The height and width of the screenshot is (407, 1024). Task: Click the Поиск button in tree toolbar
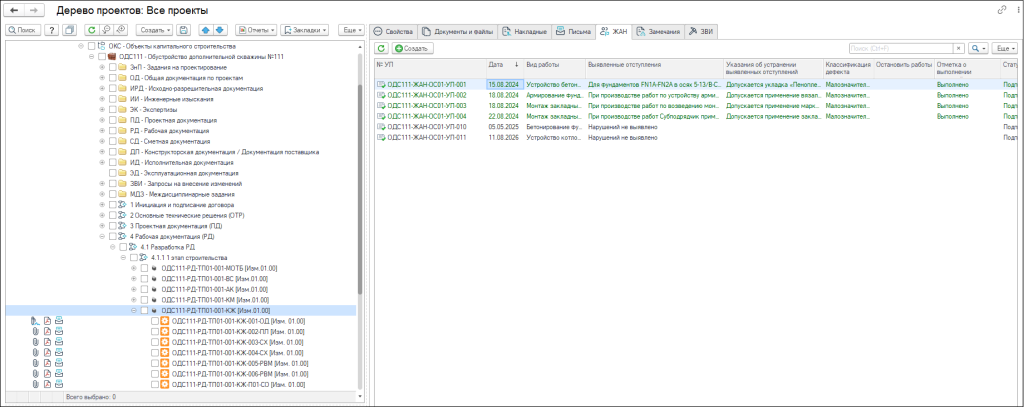pos(23,30)
